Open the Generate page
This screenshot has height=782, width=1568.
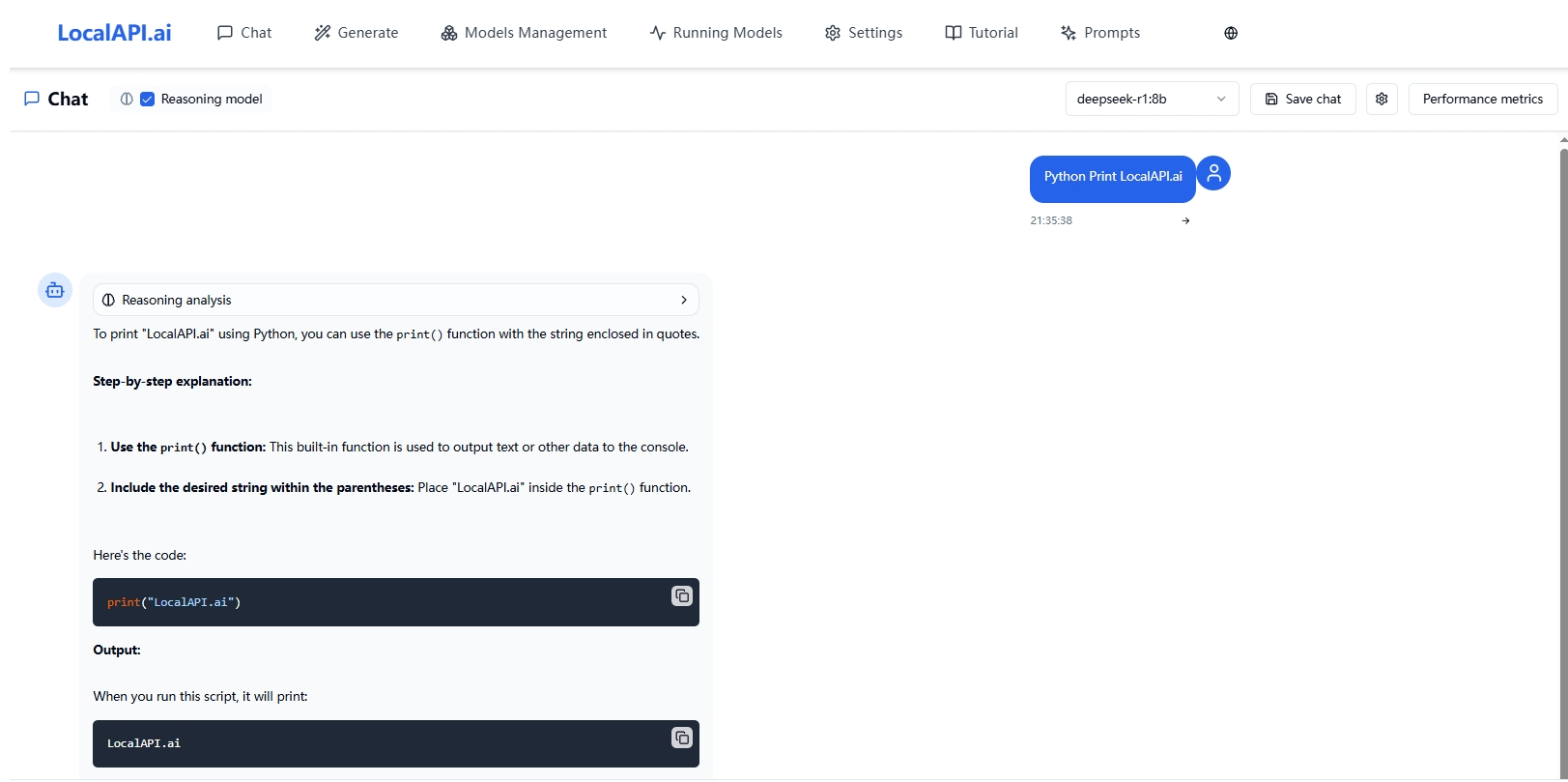pyautogui.click(x=356, y=33)
